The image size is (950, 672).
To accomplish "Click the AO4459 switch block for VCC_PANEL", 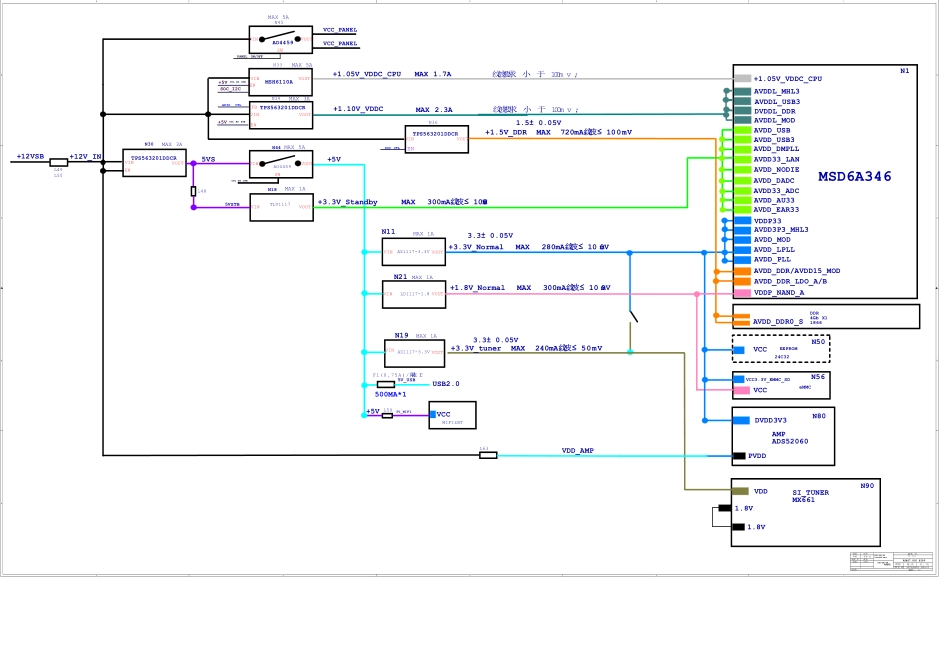I will coord(280,41).
